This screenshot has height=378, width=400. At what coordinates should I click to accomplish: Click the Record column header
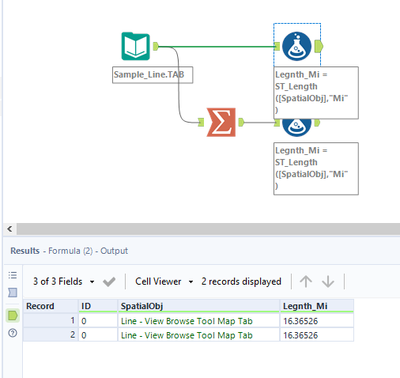click(x=51, y=306)
